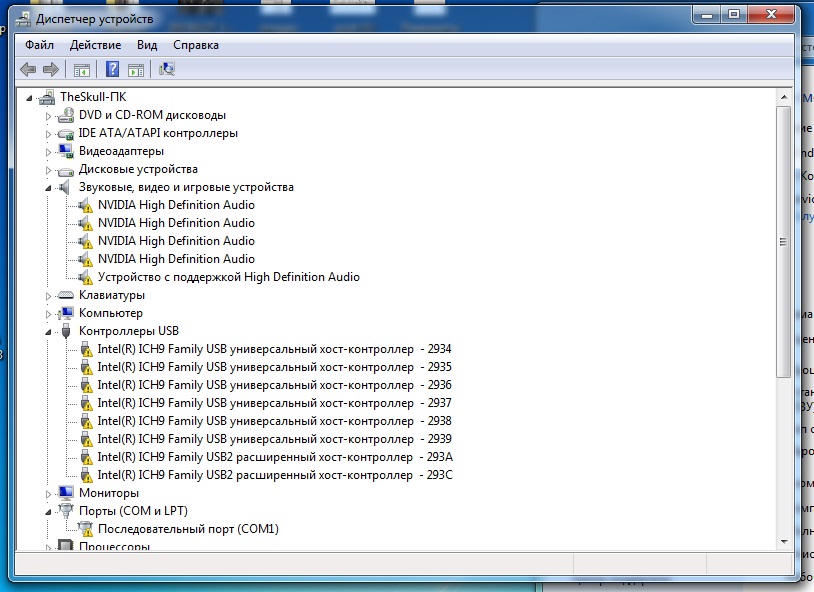Select the fourth NVIDIA High Definition Audio

tap(176, 259)
